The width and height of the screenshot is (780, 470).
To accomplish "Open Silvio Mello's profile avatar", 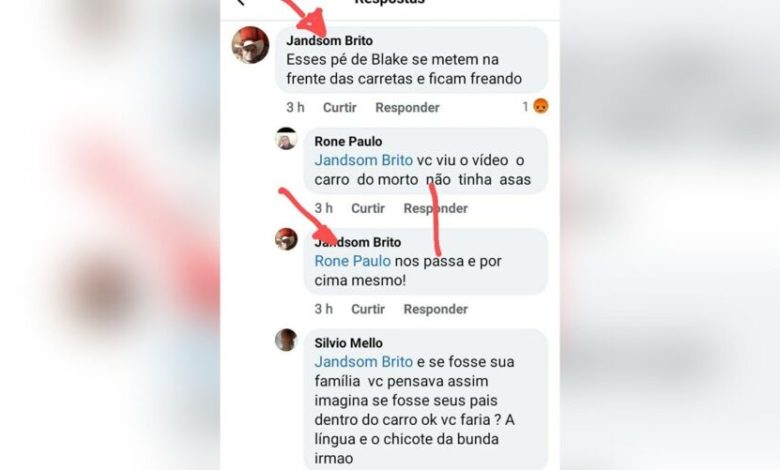I will pos(286,340).
